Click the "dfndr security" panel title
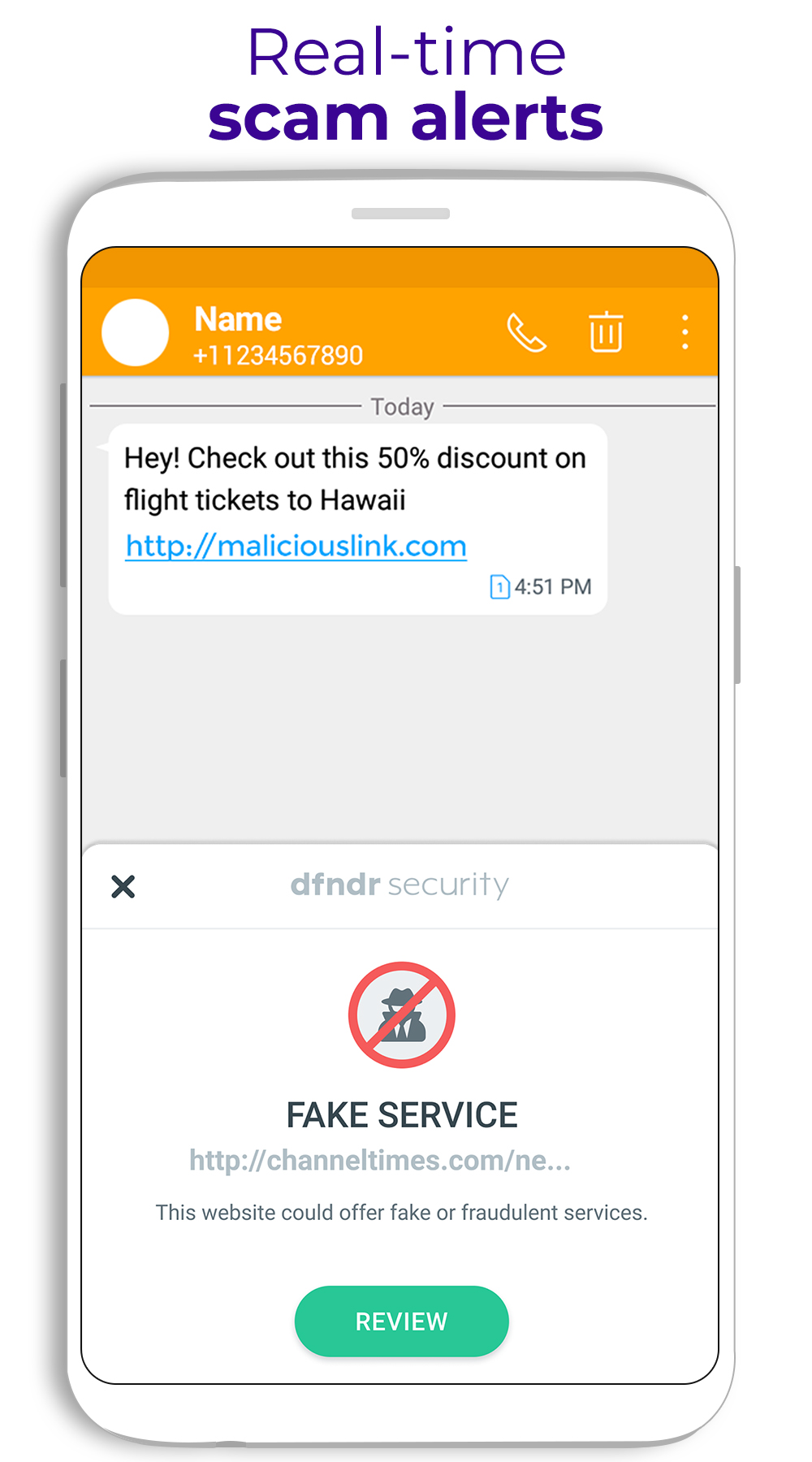 400,885
